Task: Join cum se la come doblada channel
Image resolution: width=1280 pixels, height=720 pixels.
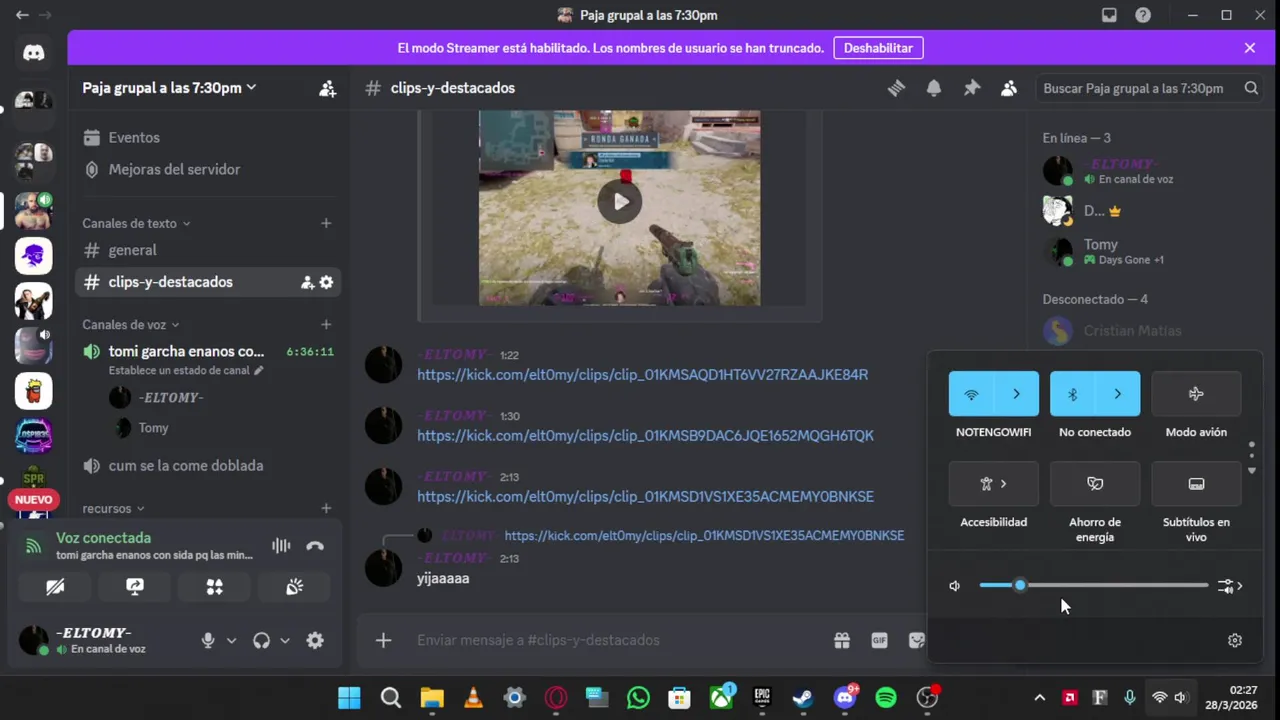Action: click(208, 466)
